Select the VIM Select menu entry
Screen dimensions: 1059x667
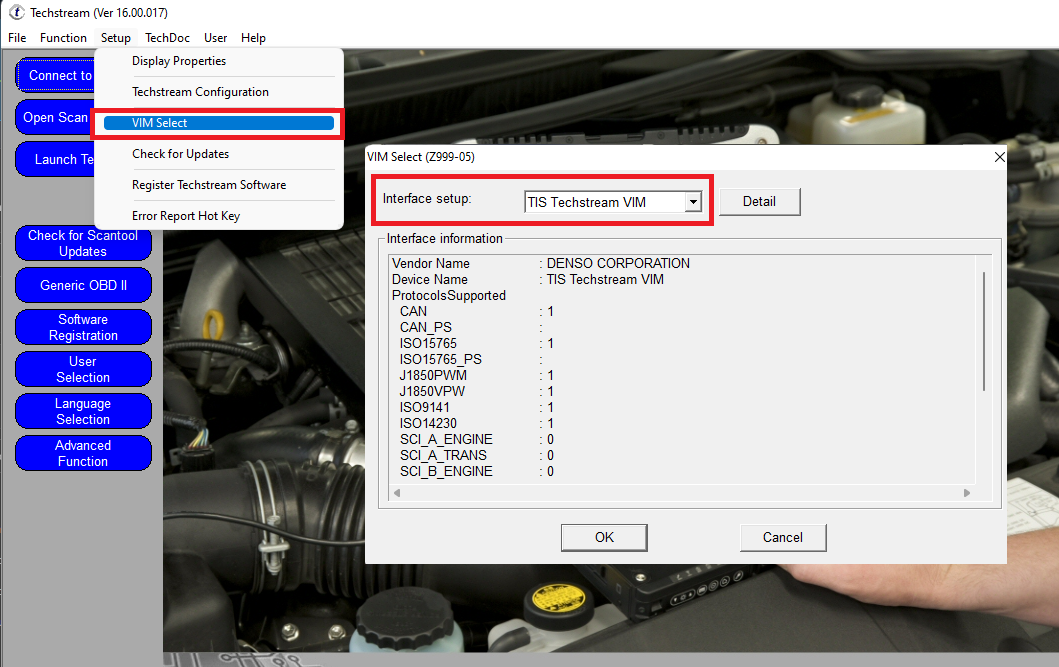click(219, 123)
